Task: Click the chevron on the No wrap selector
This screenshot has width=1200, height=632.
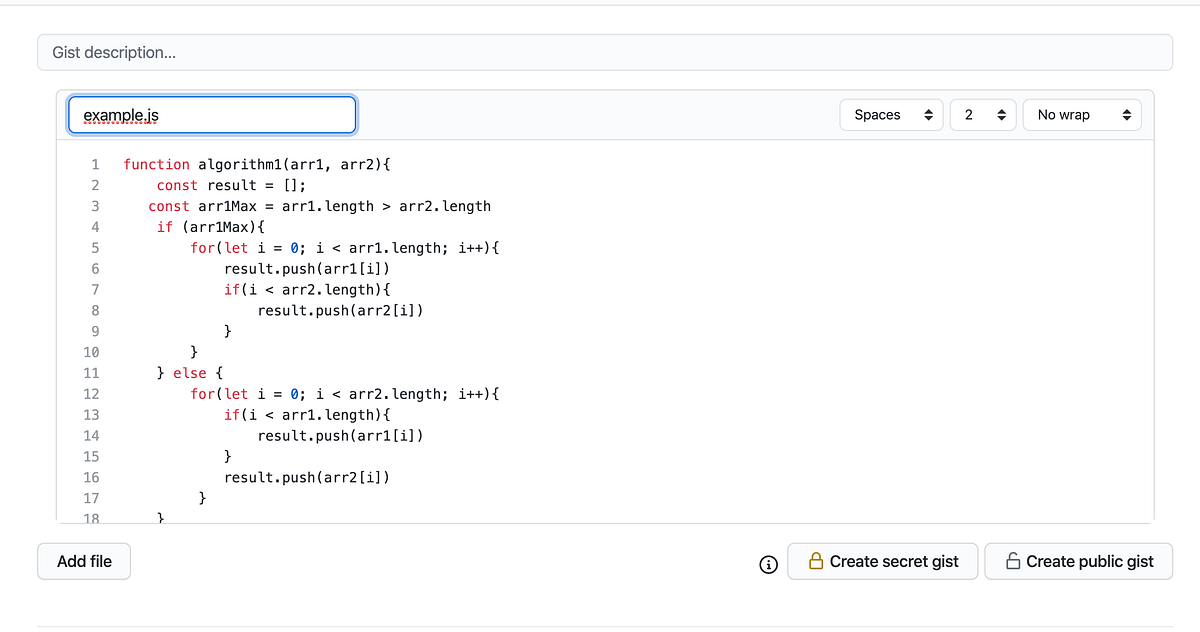Action: [x=1128, y=114]
